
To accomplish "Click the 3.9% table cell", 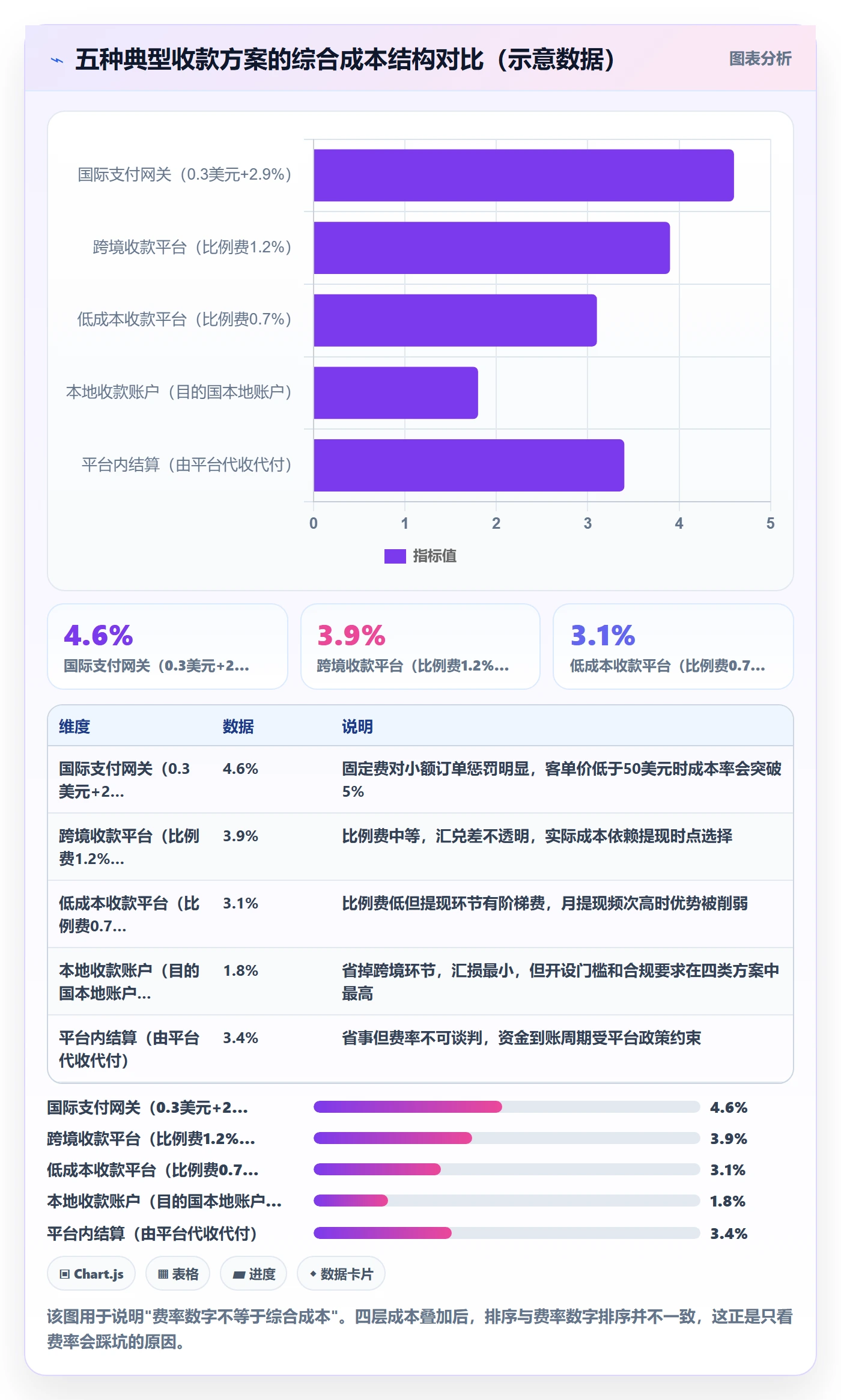I will pos(240,836).
